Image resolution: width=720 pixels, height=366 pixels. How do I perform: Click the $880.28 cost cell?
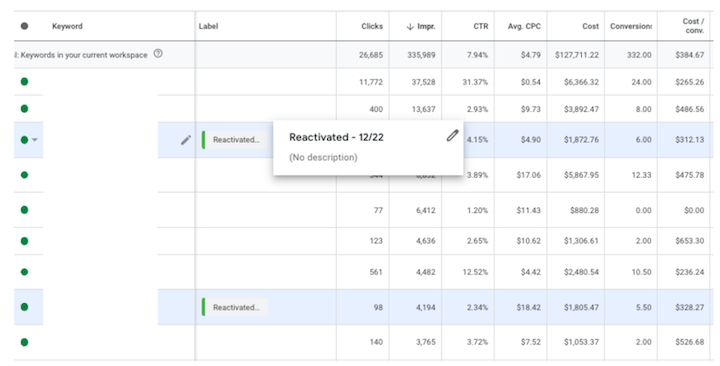click(585, 210)
